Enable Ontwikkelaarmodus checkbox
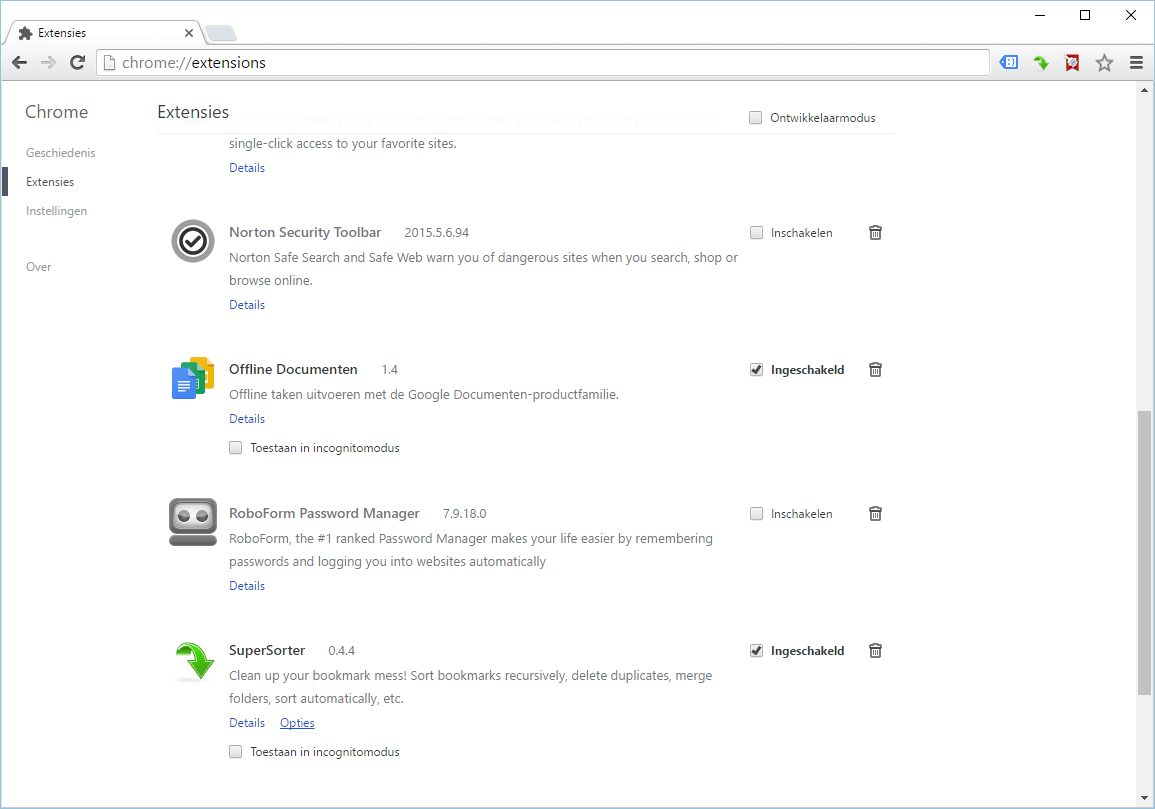Viewport: 1155px width, 809px height. [756, 117]
